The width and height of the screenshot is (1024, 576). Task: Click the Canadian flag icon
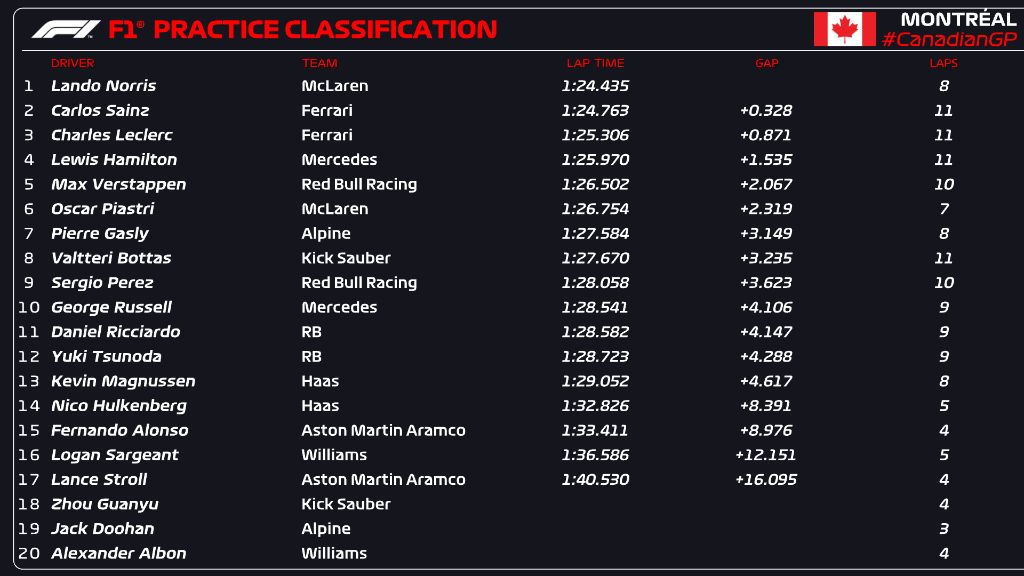844,29
